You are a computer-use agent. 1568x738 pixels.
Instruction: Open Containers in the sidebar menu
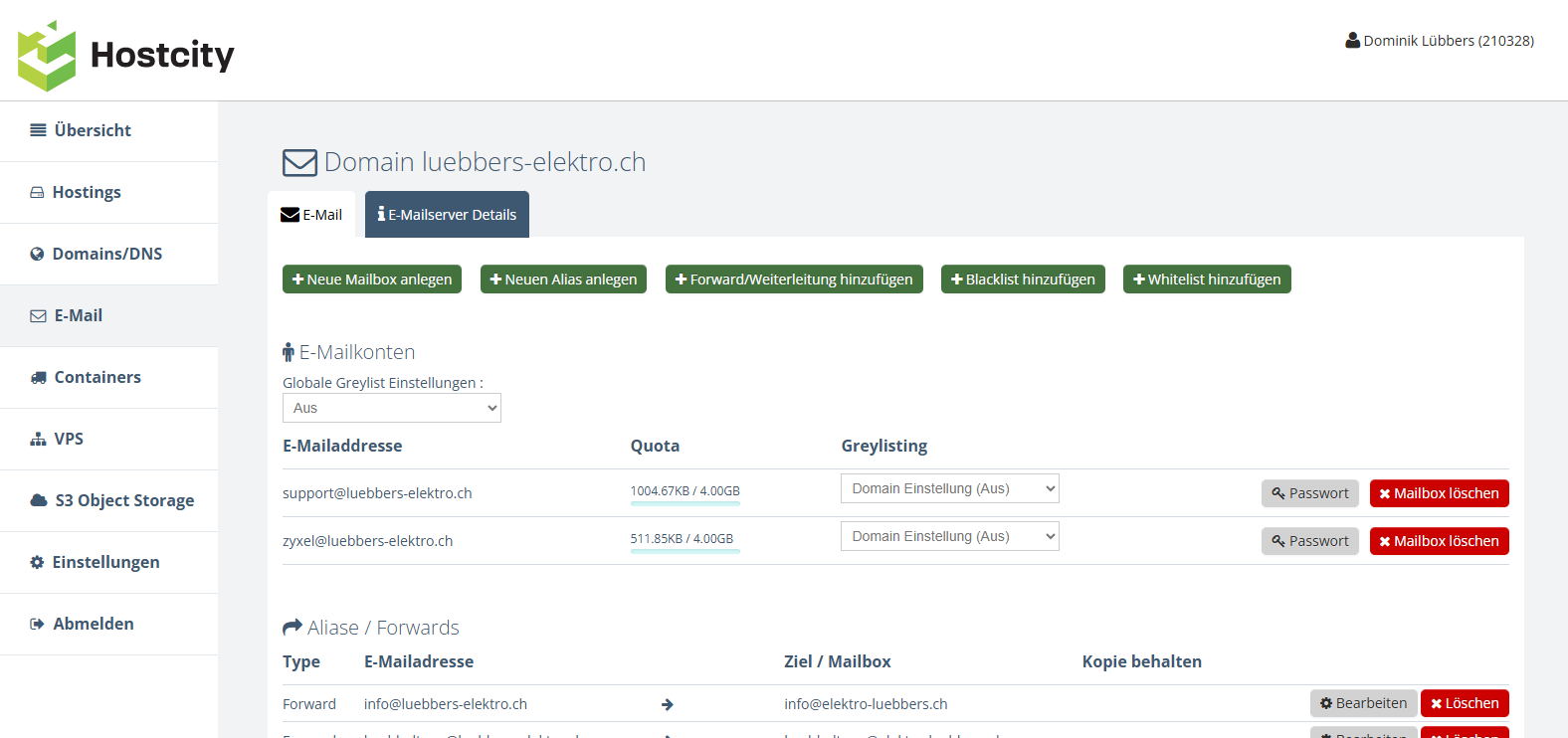click(x=108, y=377)
